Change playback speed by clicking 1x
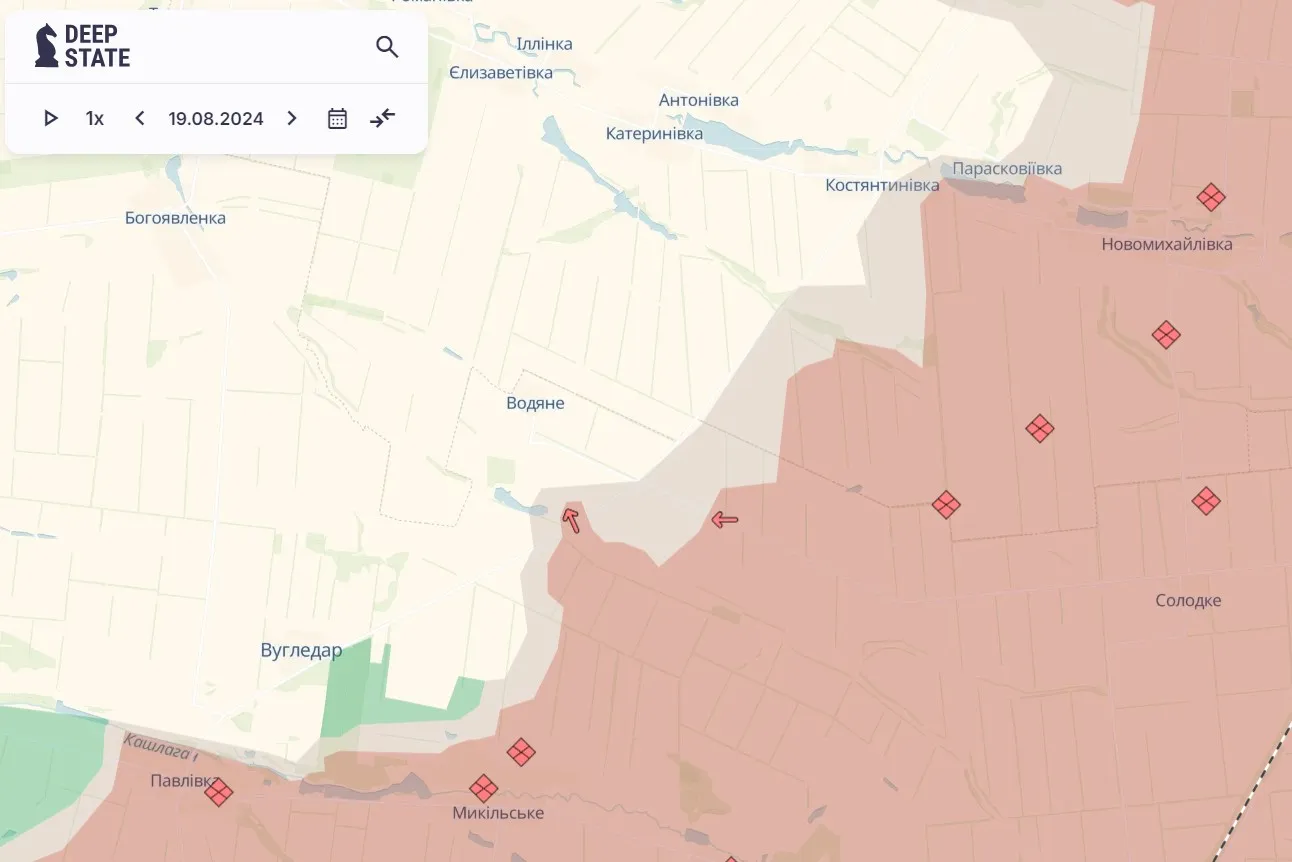Viewport: 1292px width, 862px height. tap(94, 118)
